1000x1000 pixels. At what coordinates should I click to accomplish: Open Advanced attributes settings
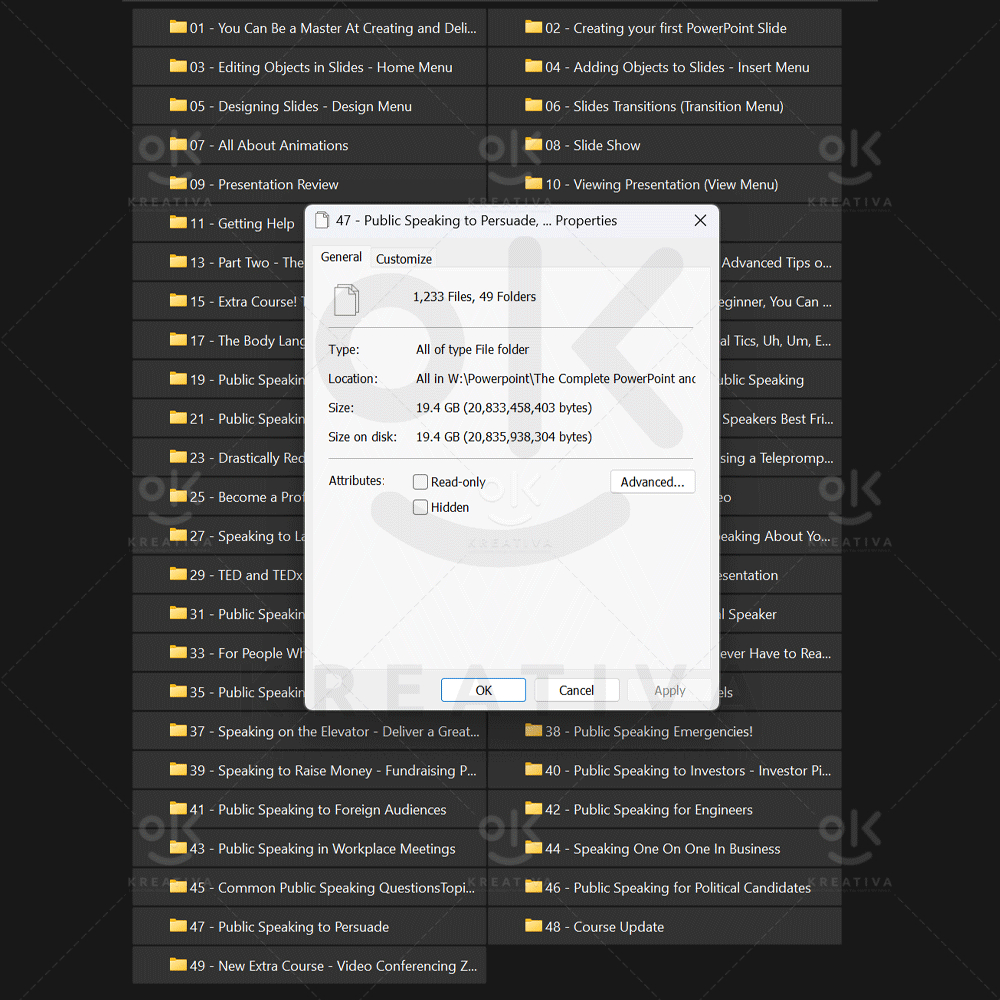click(x=652, y=482)
